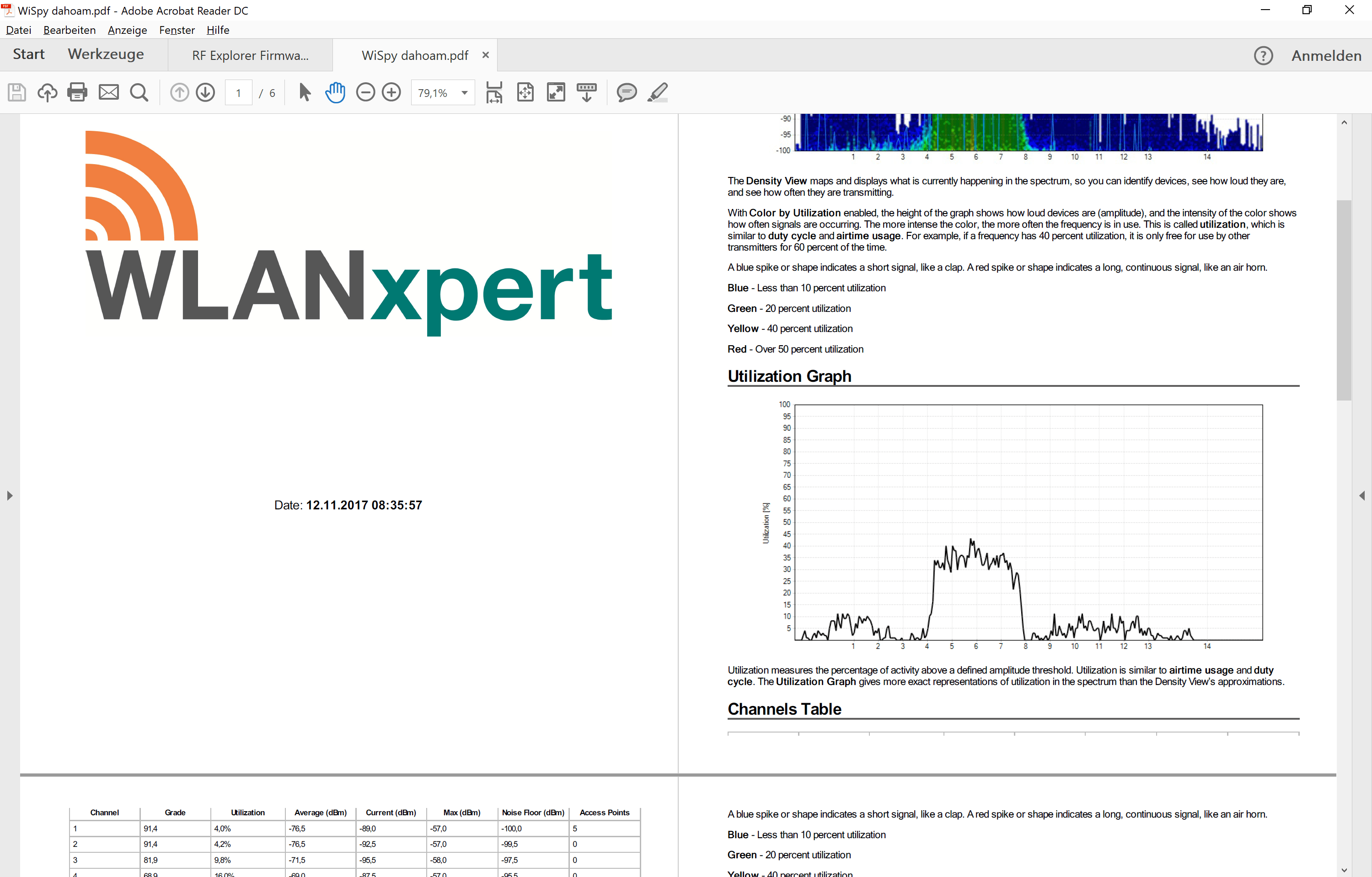
Task: Activate the Hand pan tool
Action: [x=335, y=92]
